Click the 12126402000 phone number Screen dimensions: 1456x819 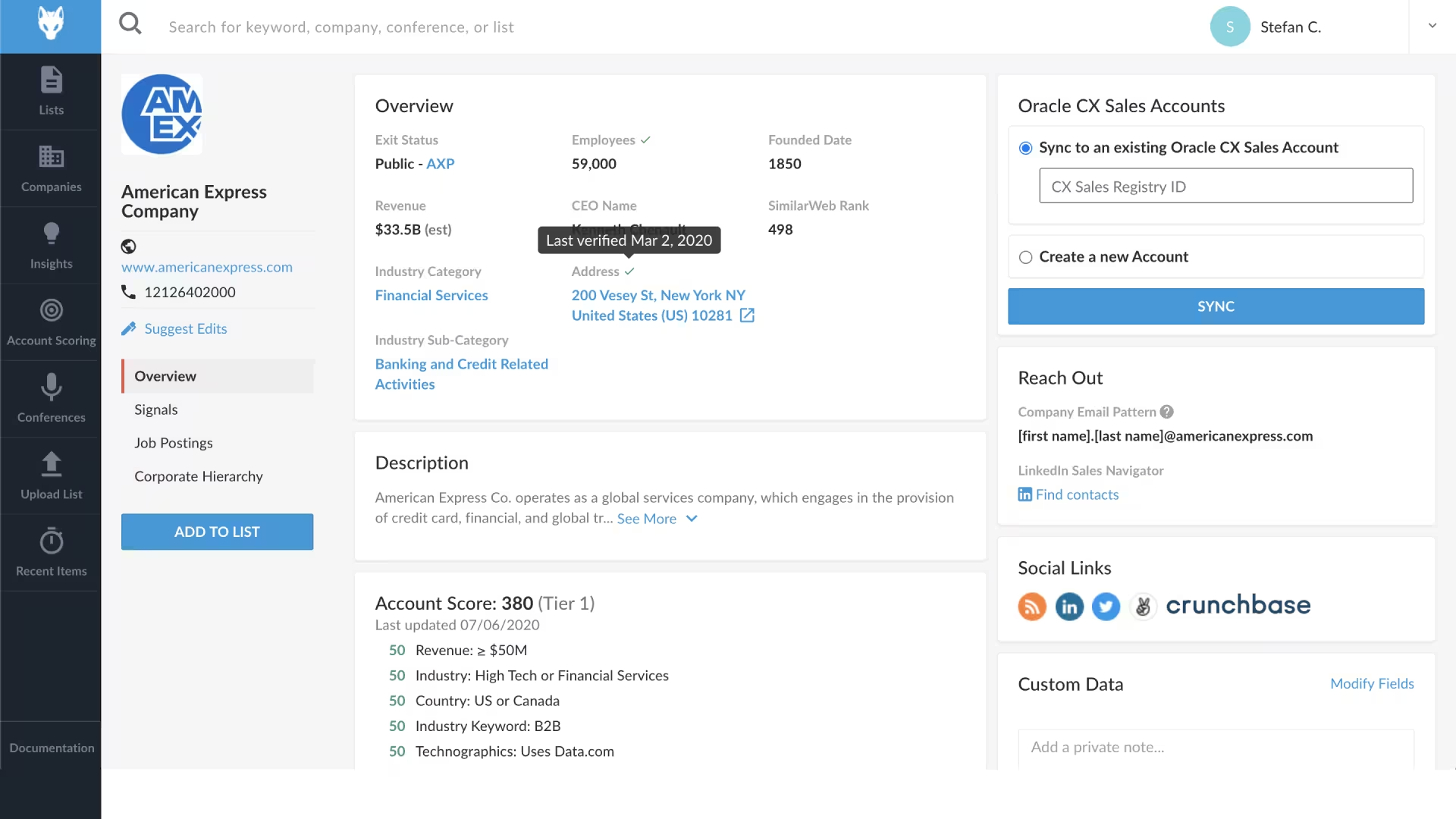click(190, 292)
